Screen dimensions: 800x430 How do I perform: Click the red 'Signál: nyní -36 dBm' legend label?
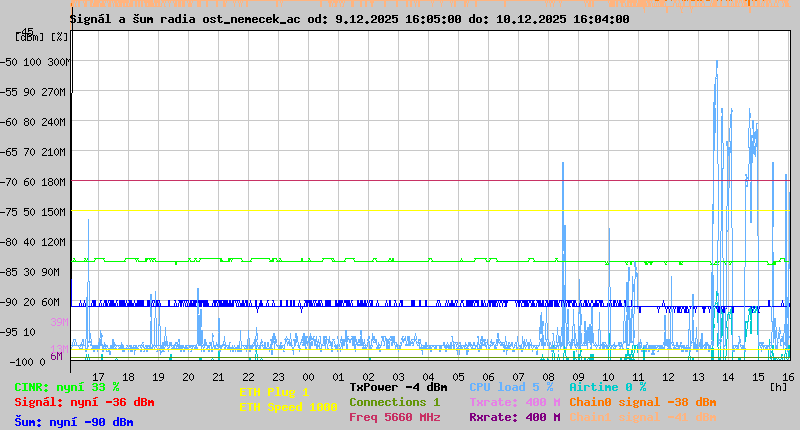click(84, 402)
